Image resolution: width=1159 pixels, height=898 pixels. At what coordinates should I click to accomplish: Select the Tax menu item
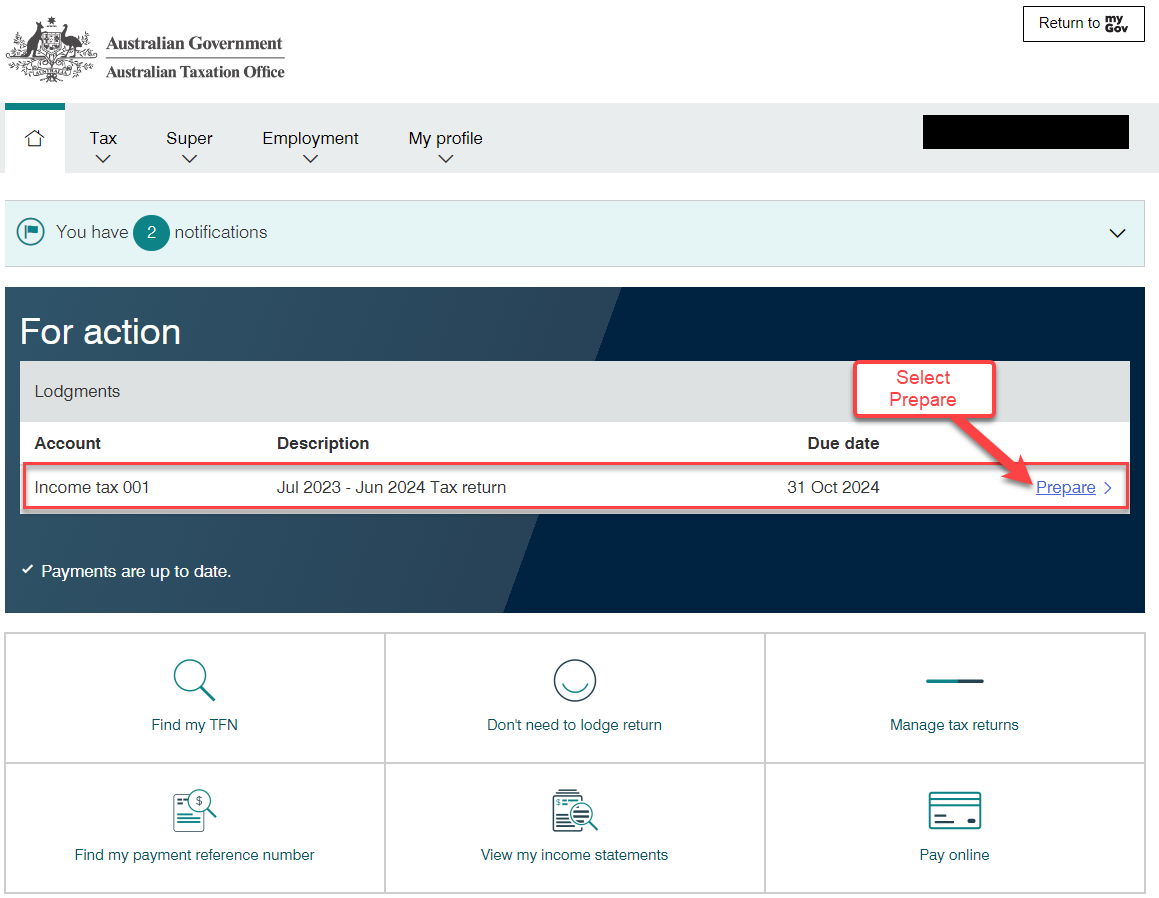tap(103, 138)
